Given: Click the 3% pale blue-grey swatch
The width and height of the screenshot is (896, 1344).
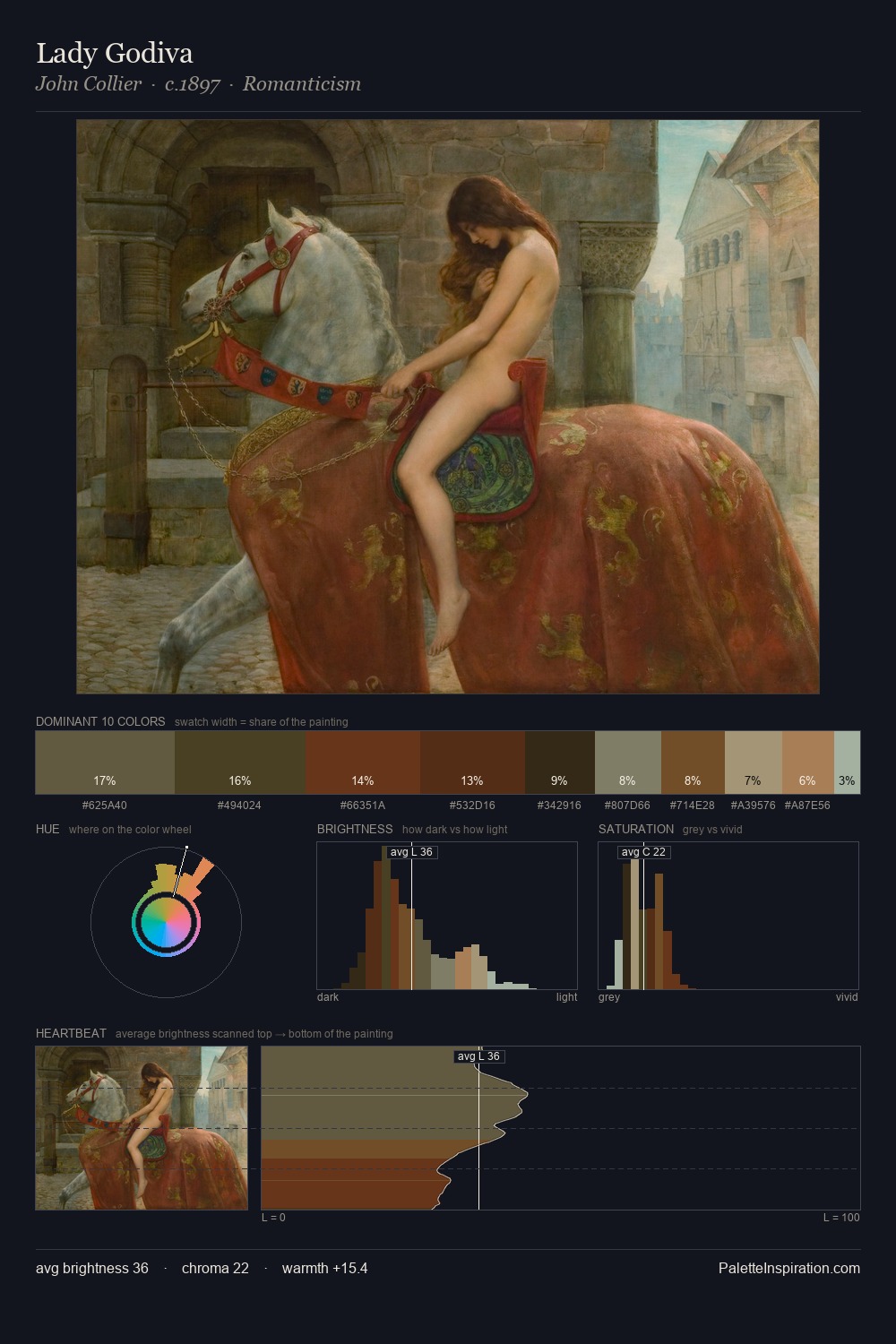Looking at the screenshot, I should [x=847, y=762].
